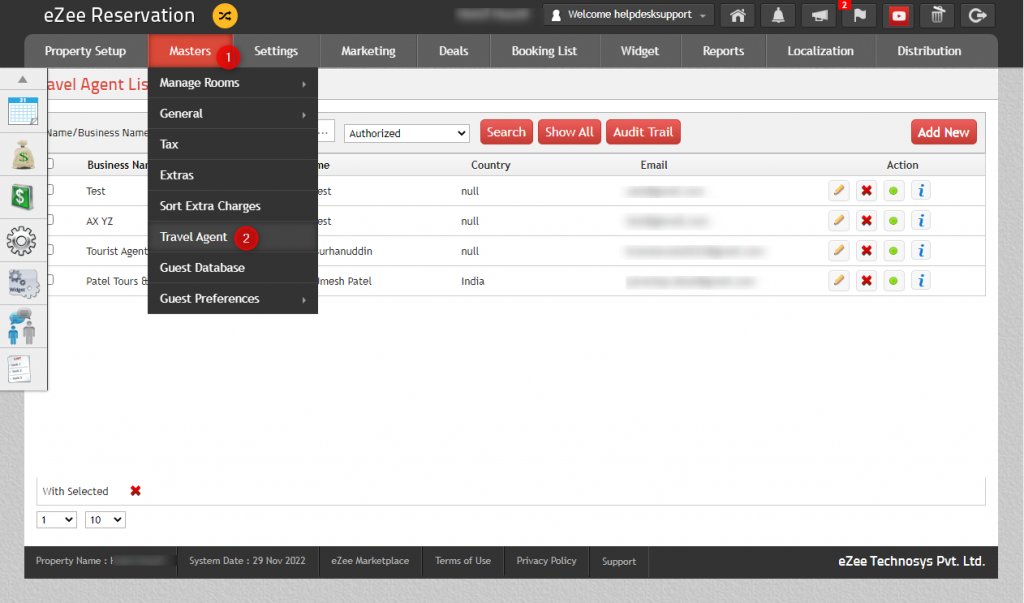Open the Authorized status dropdown
This screenshot has height=603, width=1024.
coord(406,133)
